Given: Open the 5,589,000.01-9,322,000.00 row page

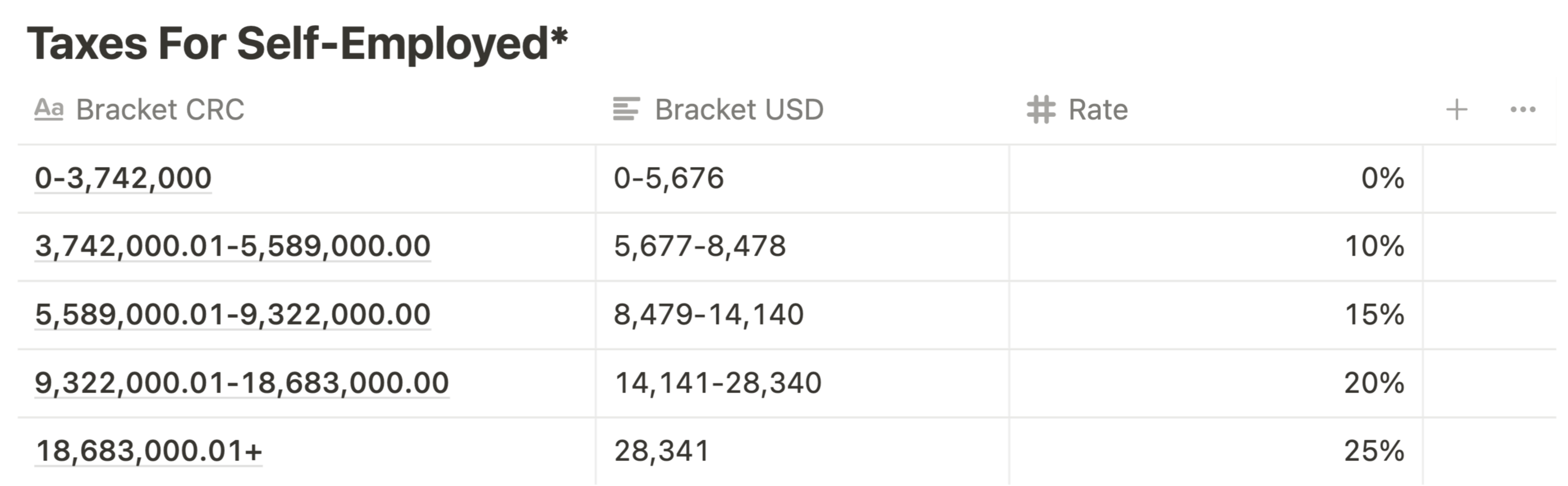Looking at the screenshot, I should 232,315.
